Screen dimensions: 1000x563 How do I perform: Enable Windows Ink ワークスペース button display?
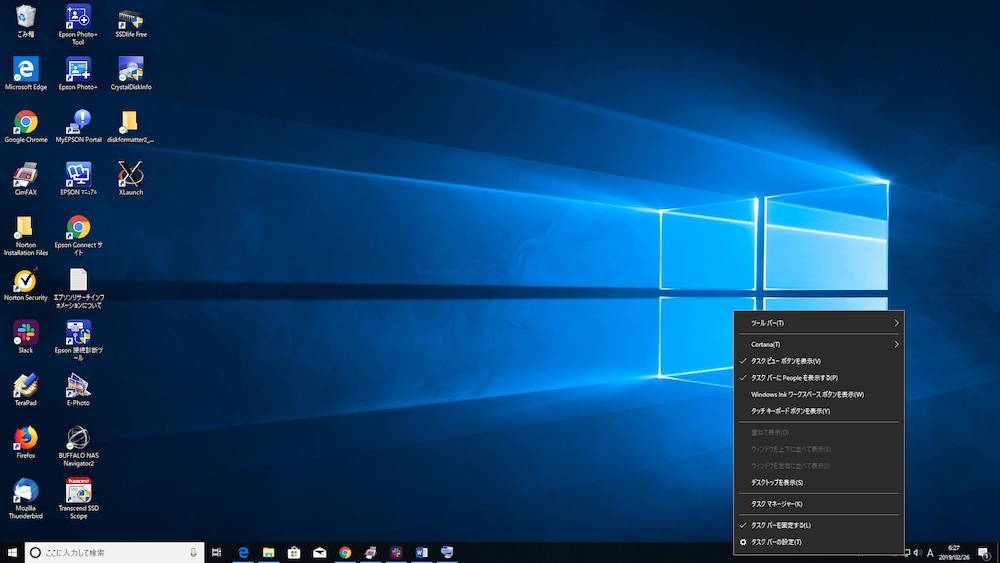click(x=819, y=394)
